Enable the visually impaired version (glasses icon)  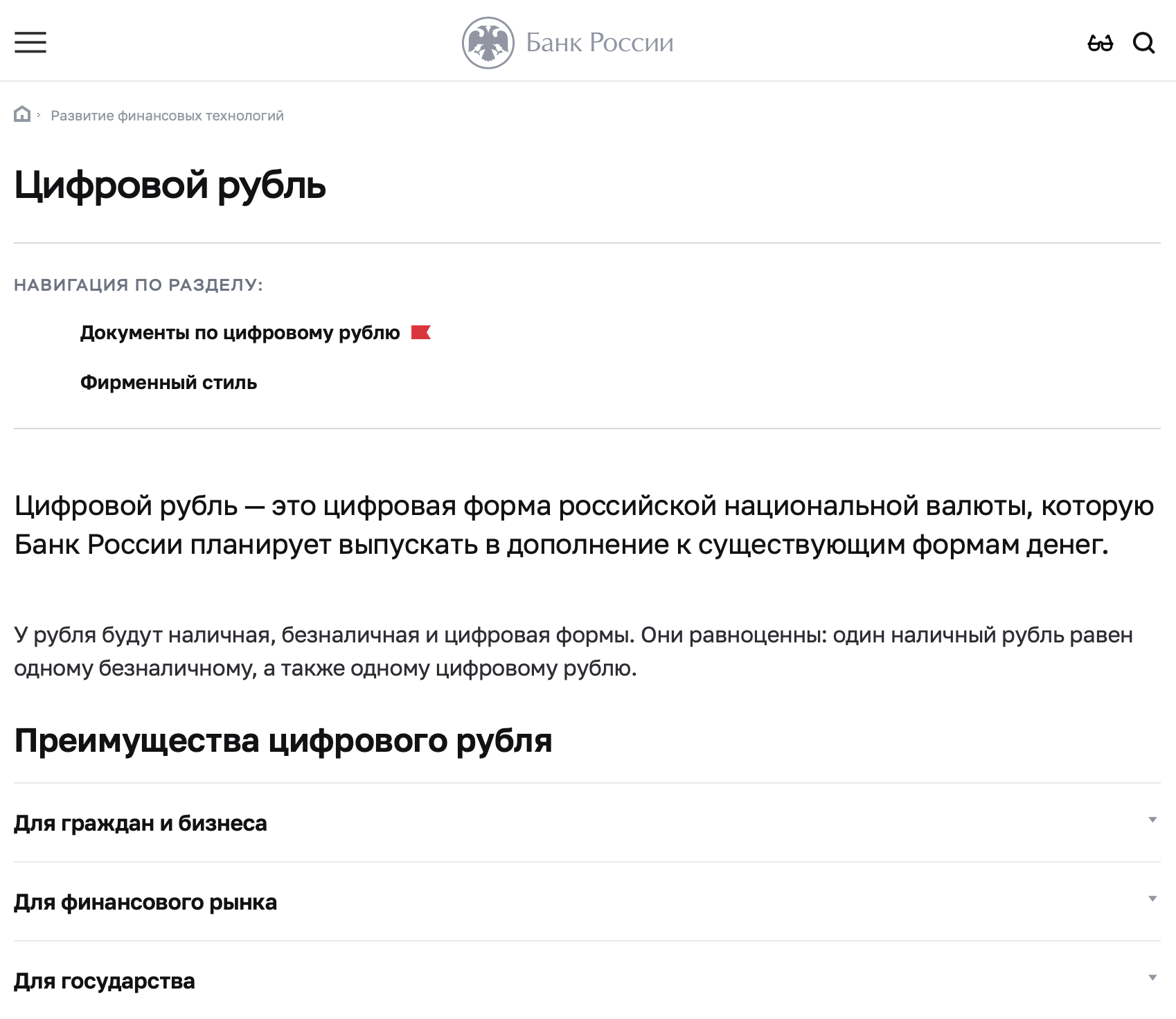point(1100,44)
